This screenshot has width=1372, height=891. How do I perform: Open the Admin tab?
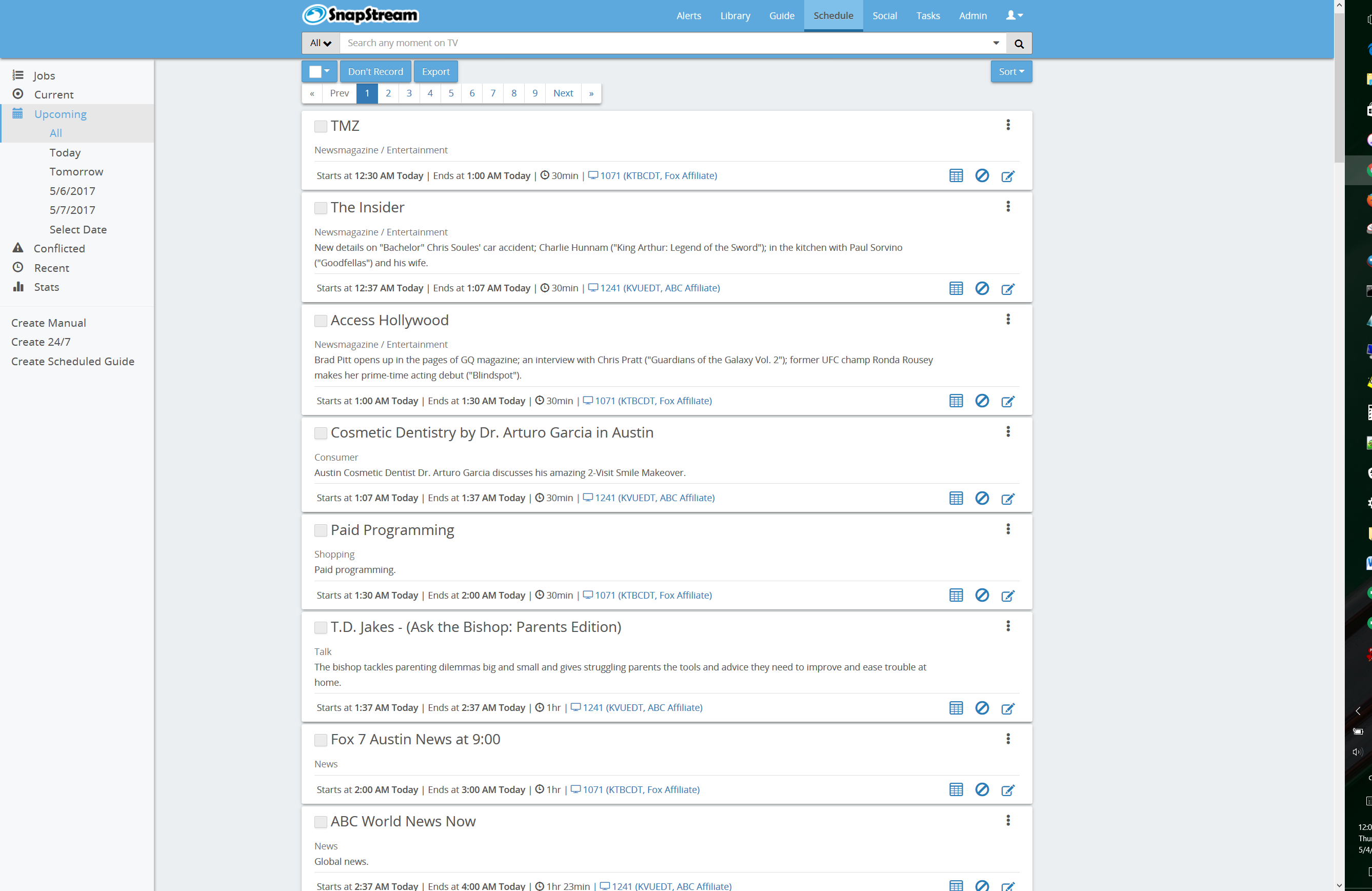972,15
